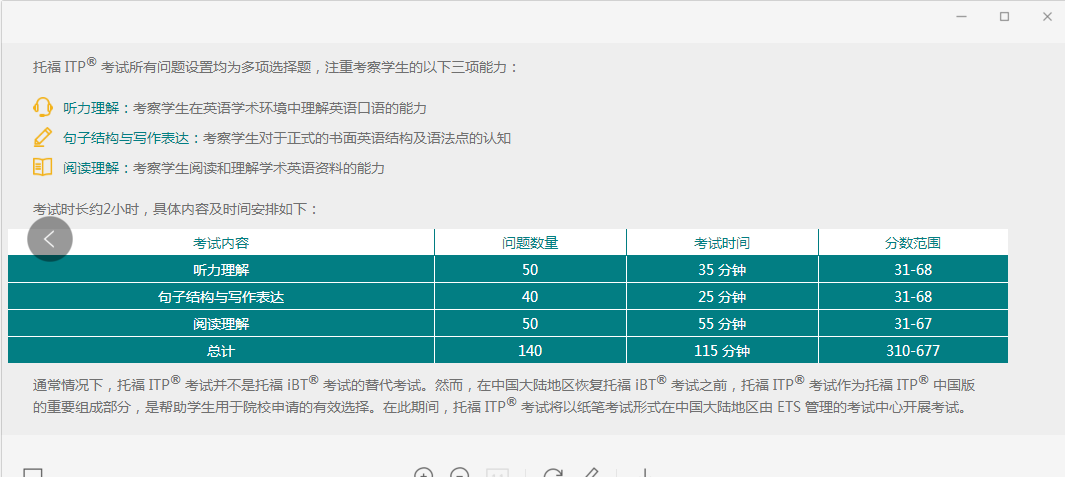This screenshot has width=1065, height=477.
Task: Maximize the image viewer window
Action: click(1004, 16)
